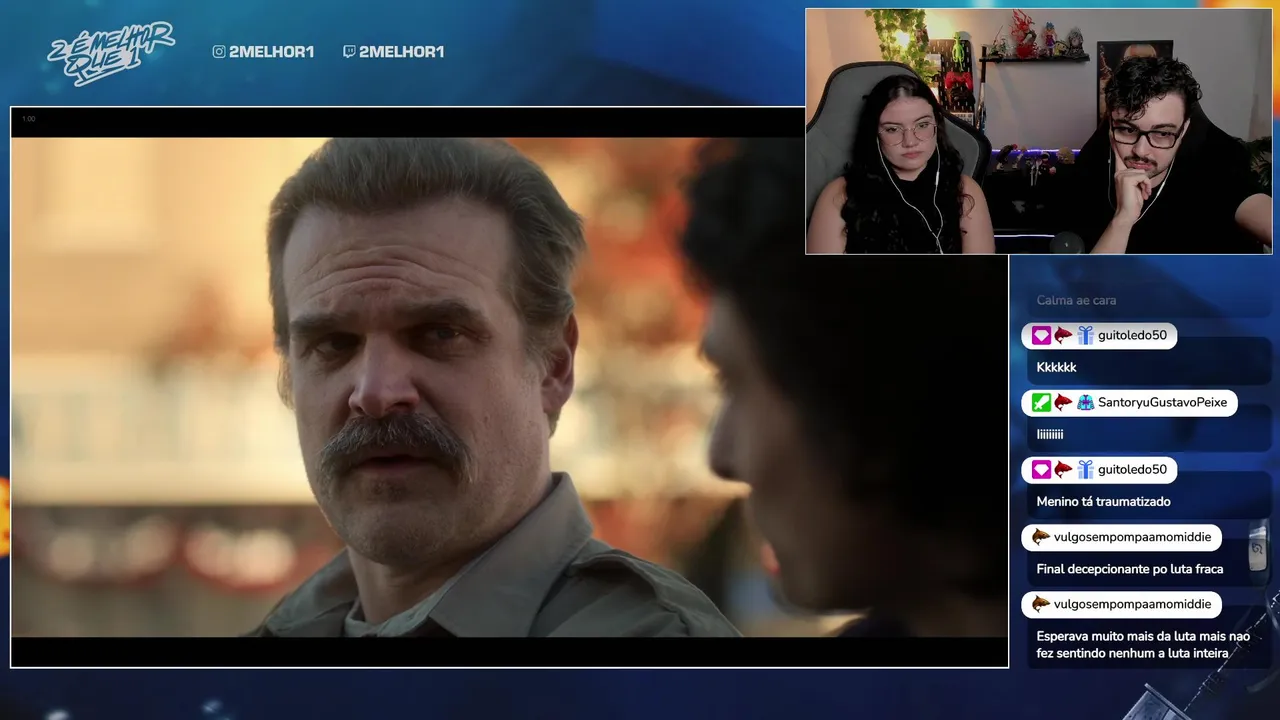Click the message 'Final decepcionante po luta fraca'

click(x=1129, y=569)
